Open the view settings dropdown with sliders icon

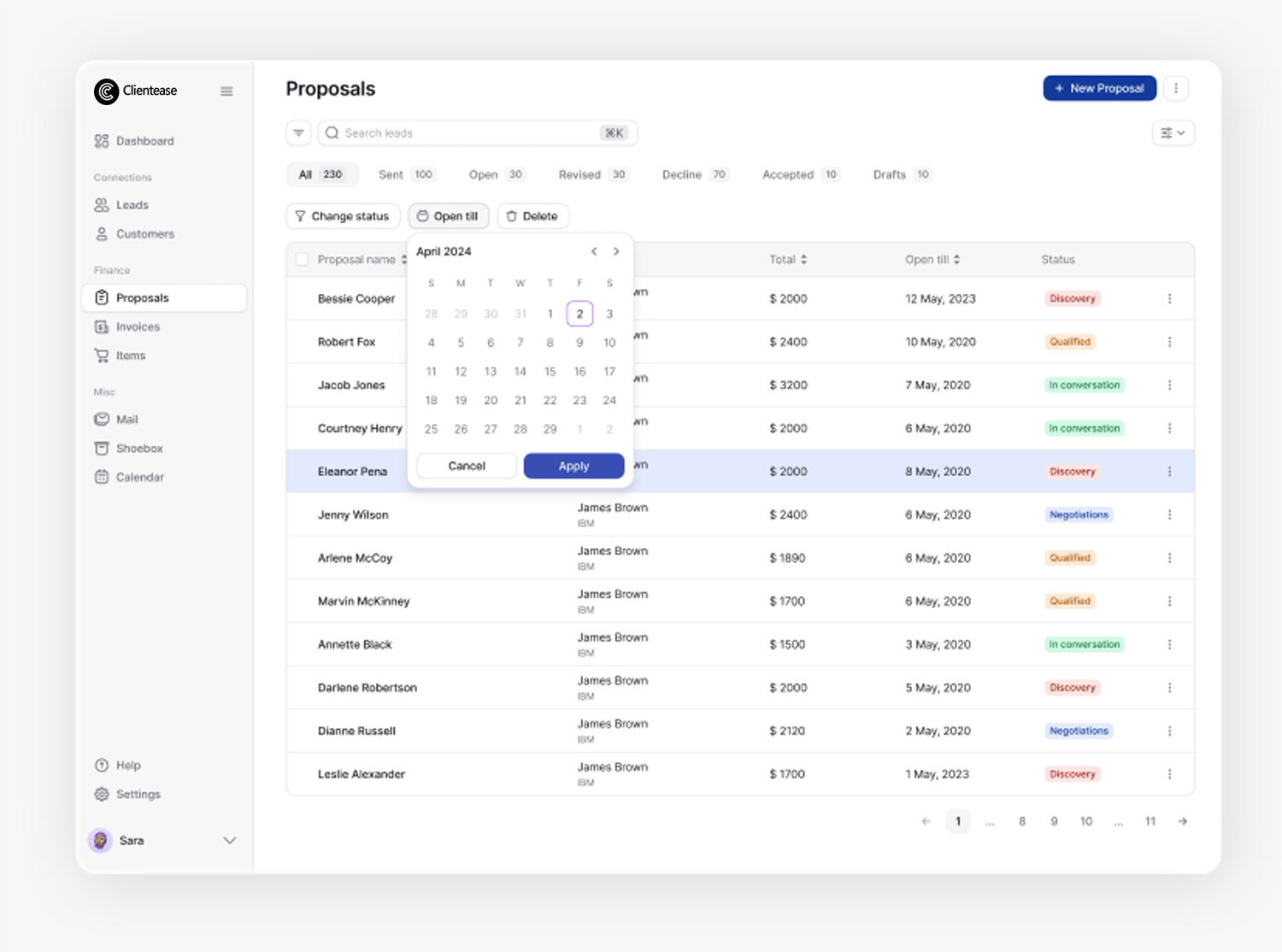point(1173,133)
